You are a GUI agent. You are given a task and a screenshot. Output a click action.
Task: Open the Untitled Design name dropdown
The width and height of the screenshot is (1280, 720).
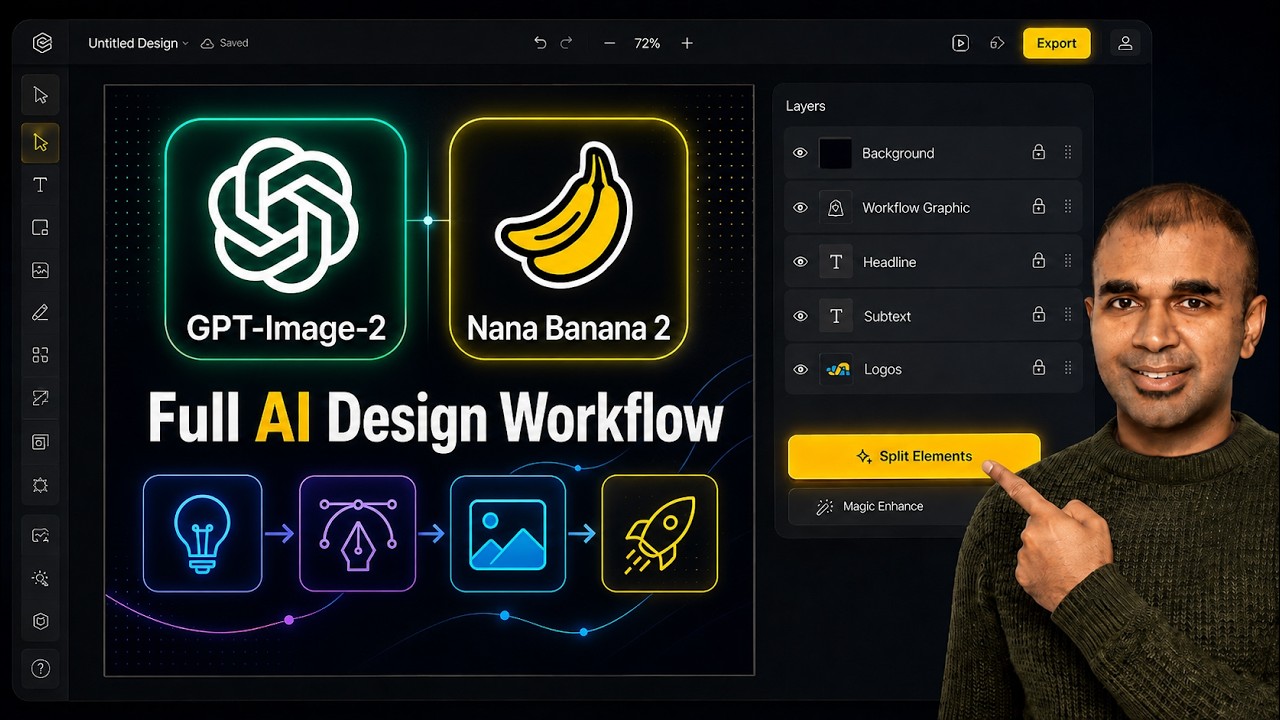tap(138, 43)
